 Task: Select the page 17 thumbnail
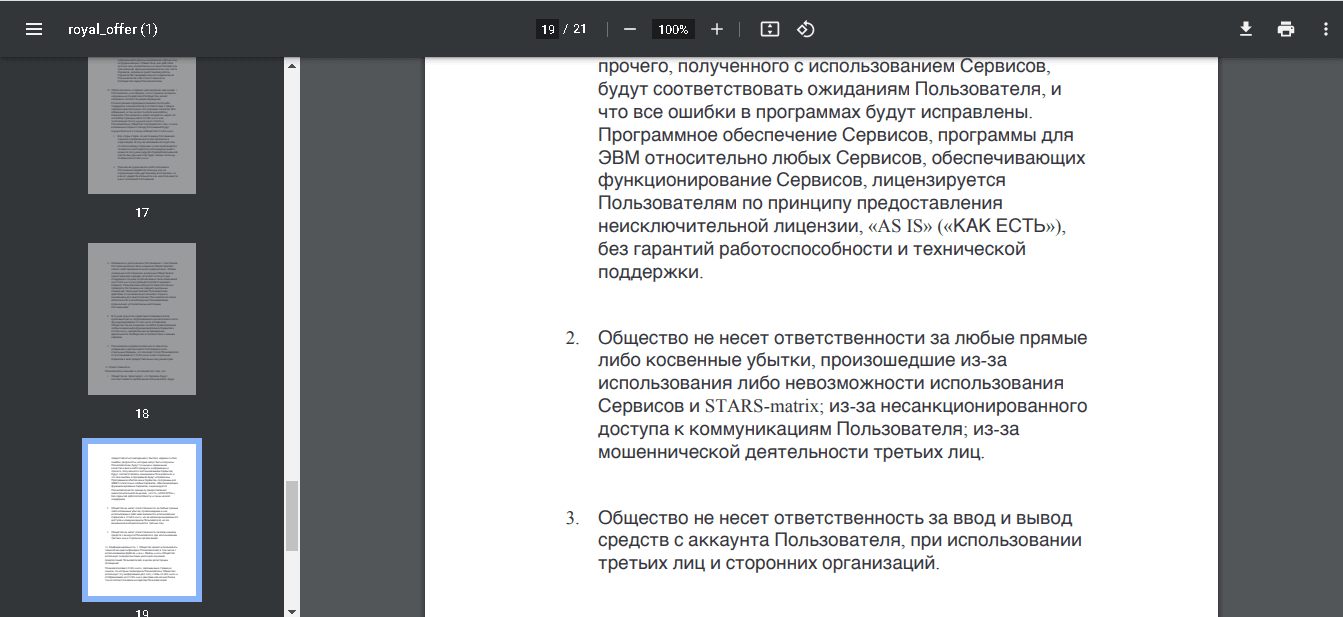[141, 125]
